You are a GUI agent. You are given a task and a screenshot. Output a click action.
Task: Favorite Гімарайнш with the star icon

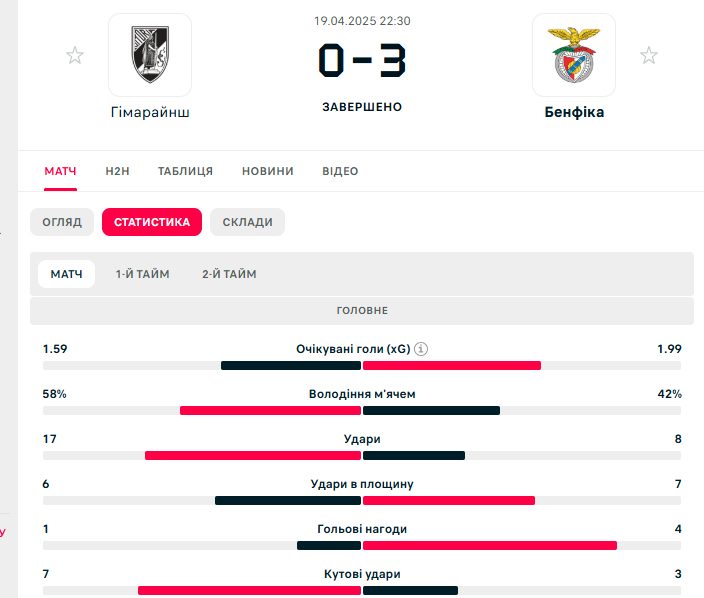[75, 55]
